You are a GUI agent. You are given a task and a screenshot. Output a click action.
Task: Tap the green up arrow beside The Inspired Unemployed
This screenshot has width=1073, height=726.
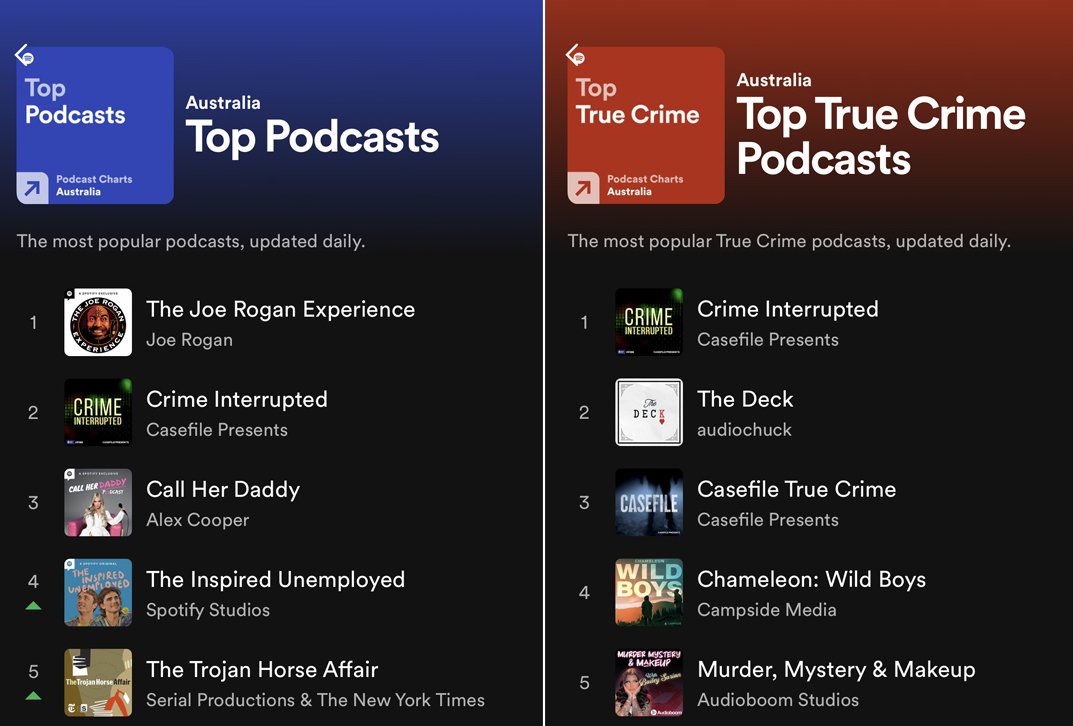pos(33,606)
